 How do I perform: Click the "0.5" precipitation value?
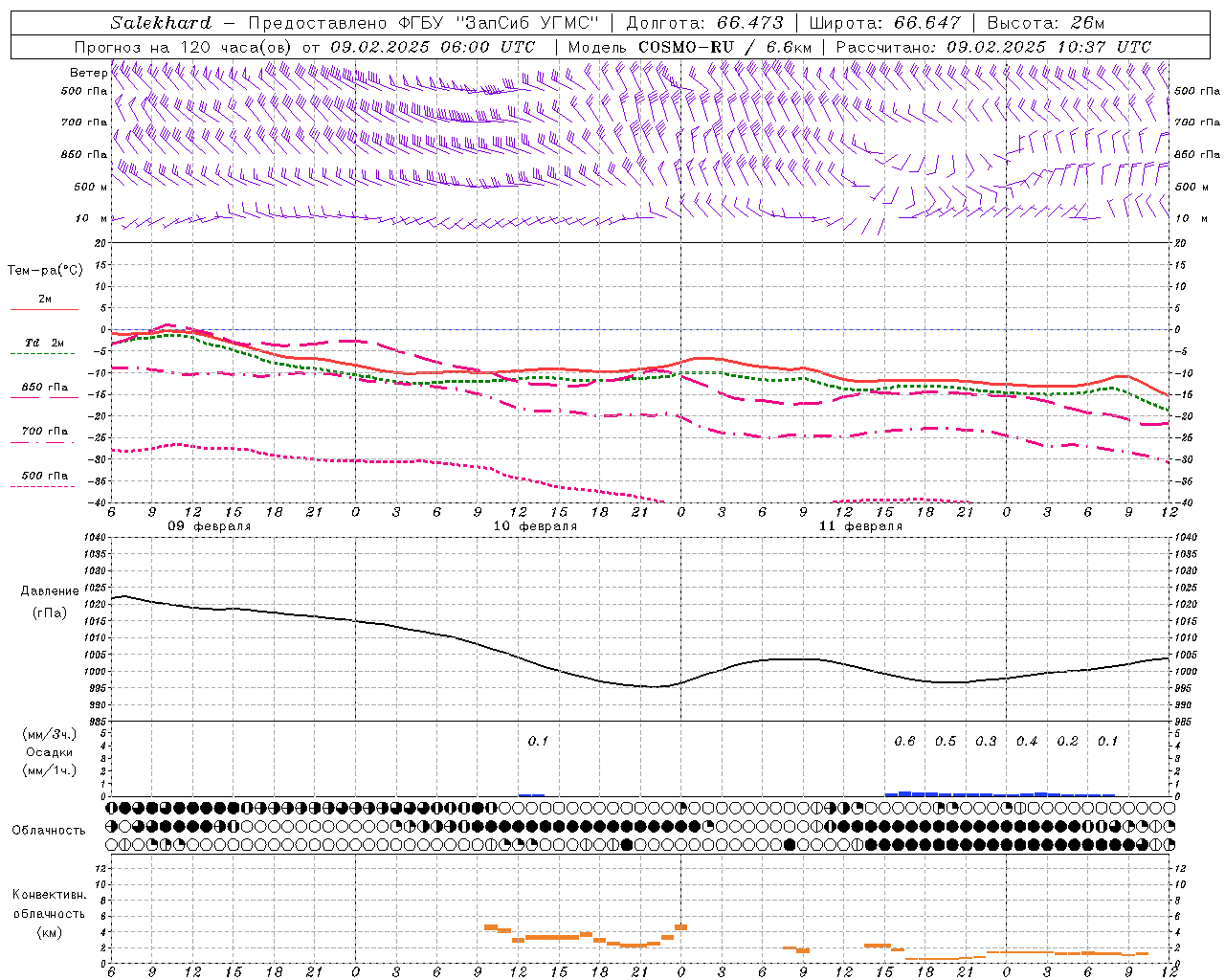946,742
